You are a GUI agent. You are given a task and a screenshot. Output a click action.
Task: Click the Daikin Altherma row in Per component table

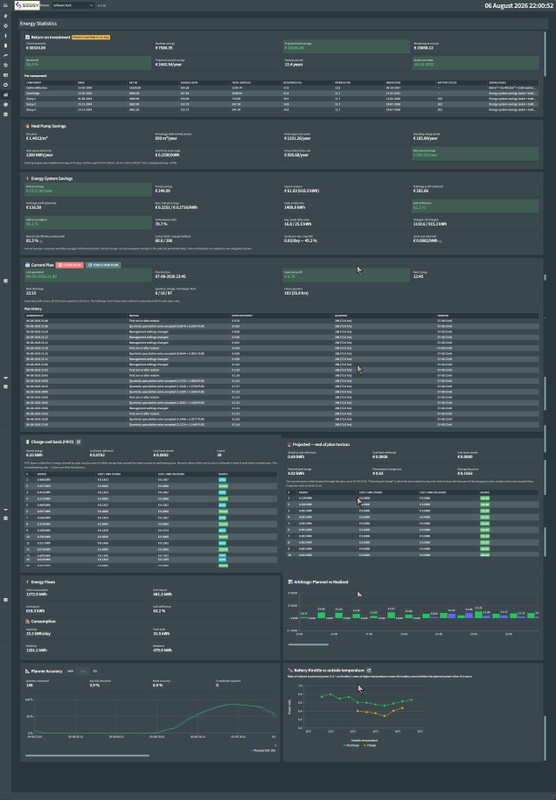[282, 88]
